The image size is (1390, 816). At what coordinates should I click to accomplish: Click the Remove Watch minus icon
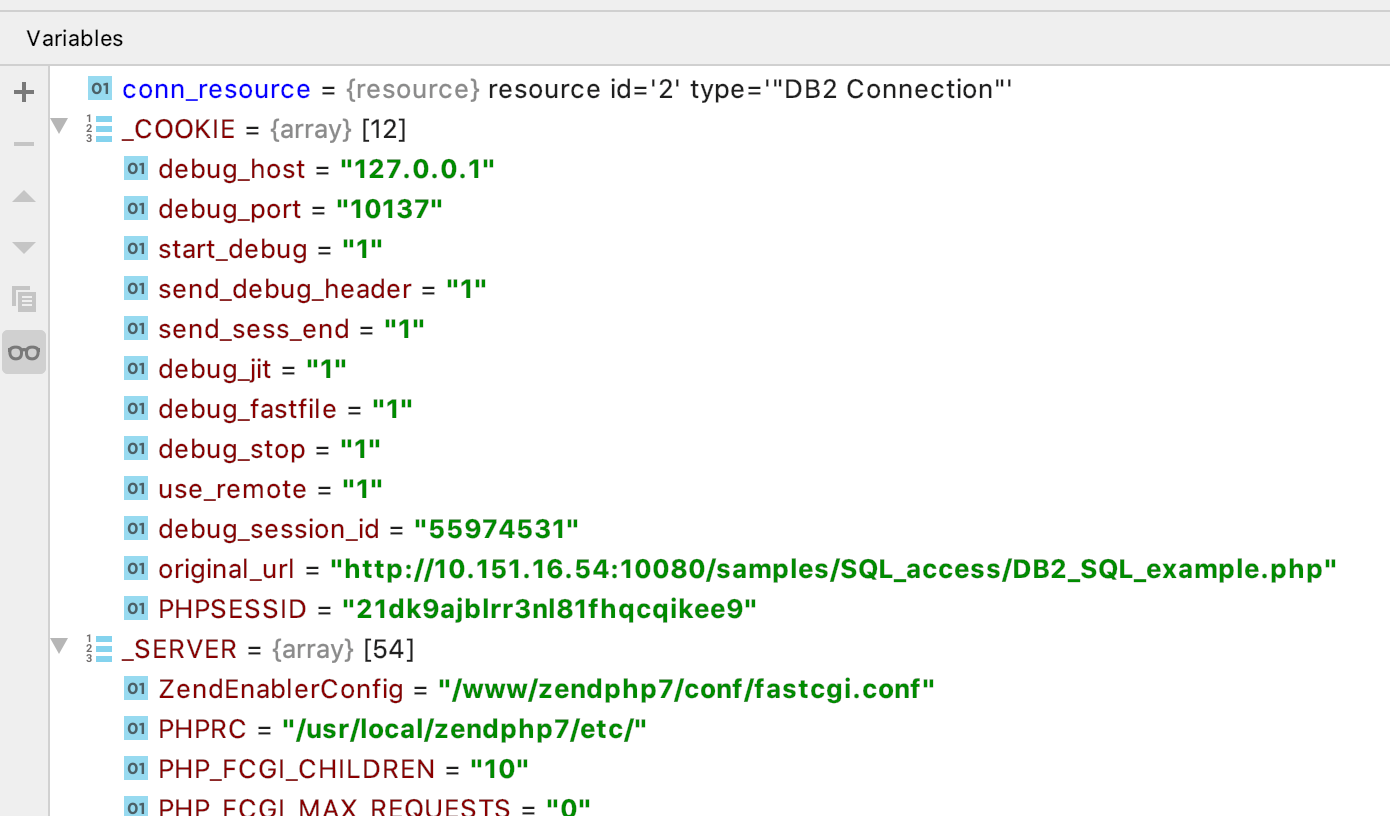tap(24, 144)
